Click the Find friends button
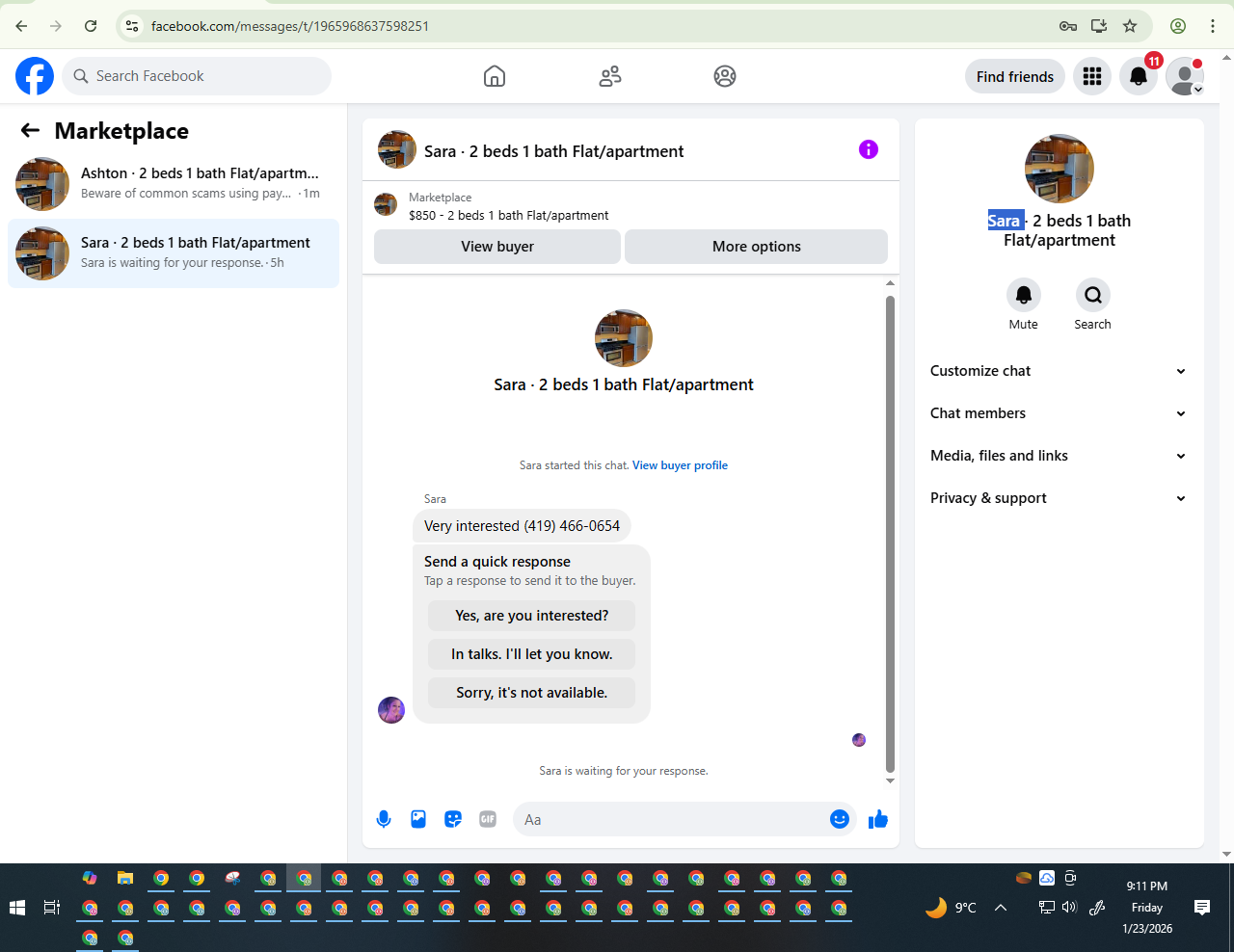The width and height of the screenshot is (1234, 952). (1015, 76)
